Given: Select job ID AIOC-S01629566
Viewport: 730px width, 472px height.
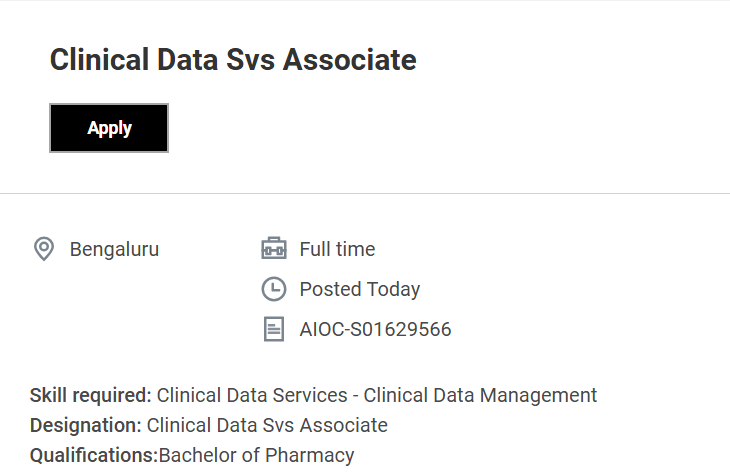Looking at the screenshot, I should pyautogui.click(x=375, y=329).
